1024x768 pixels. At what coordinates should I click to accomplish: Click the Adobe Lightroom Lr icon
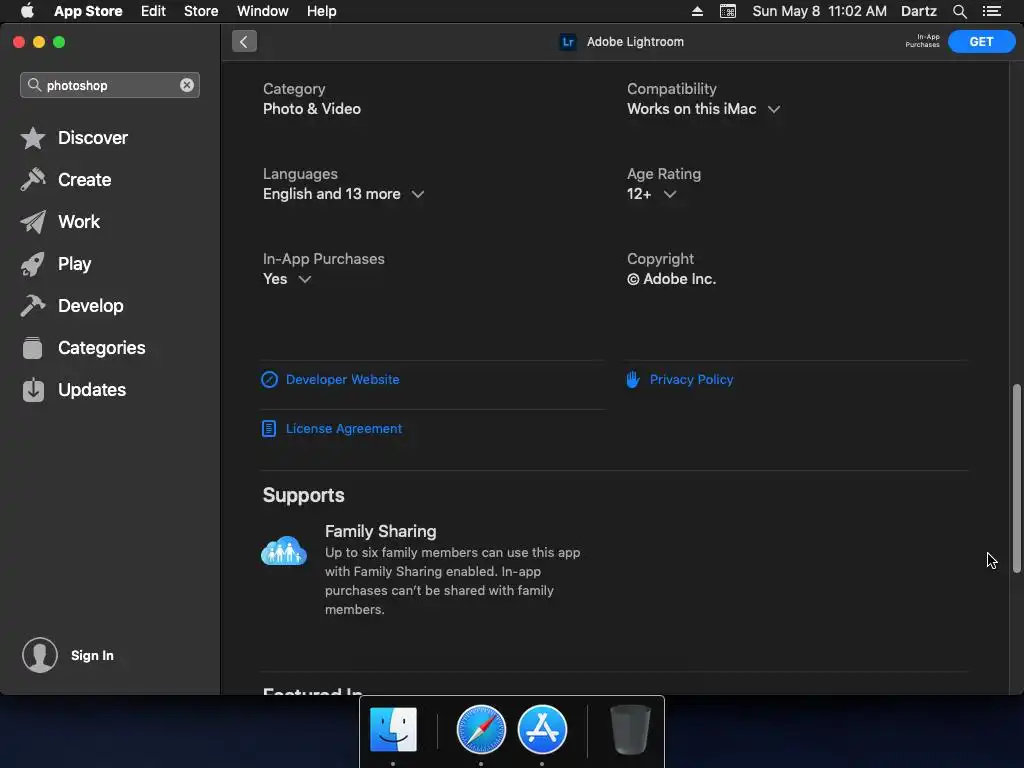click(x=568, y=42)
